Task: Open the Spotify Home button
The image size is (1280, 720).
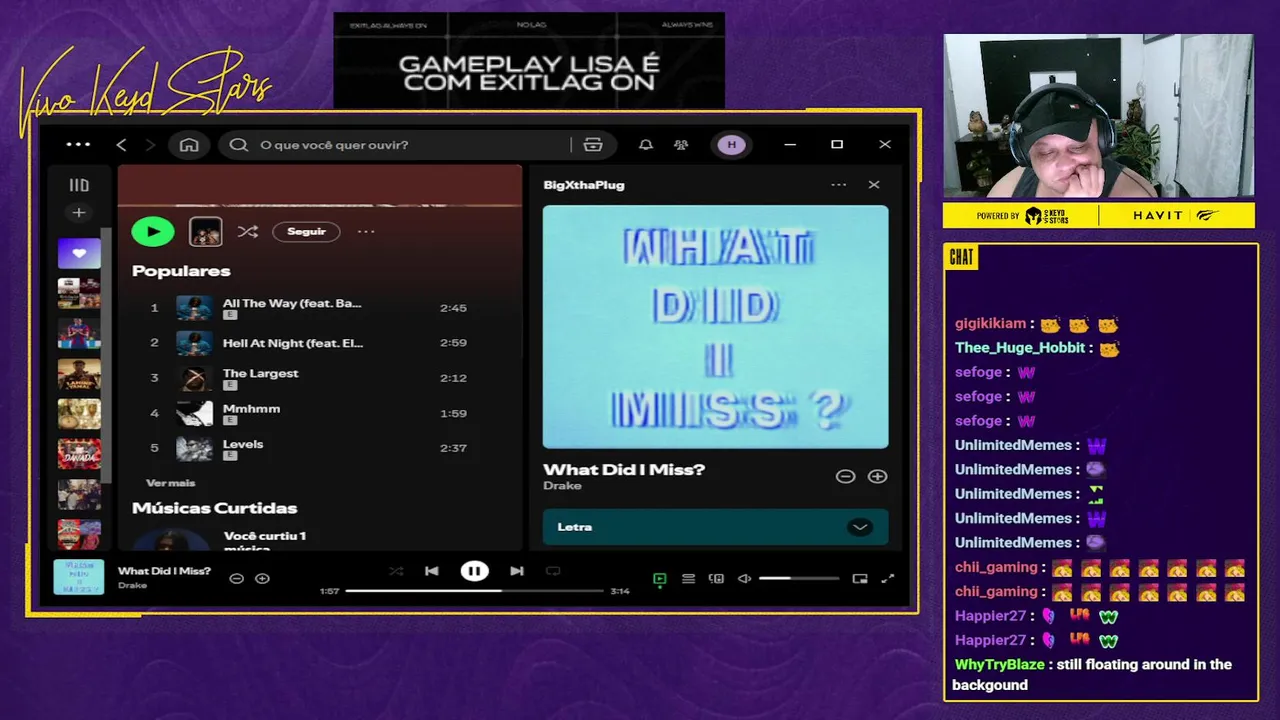Action: point(189,145)
